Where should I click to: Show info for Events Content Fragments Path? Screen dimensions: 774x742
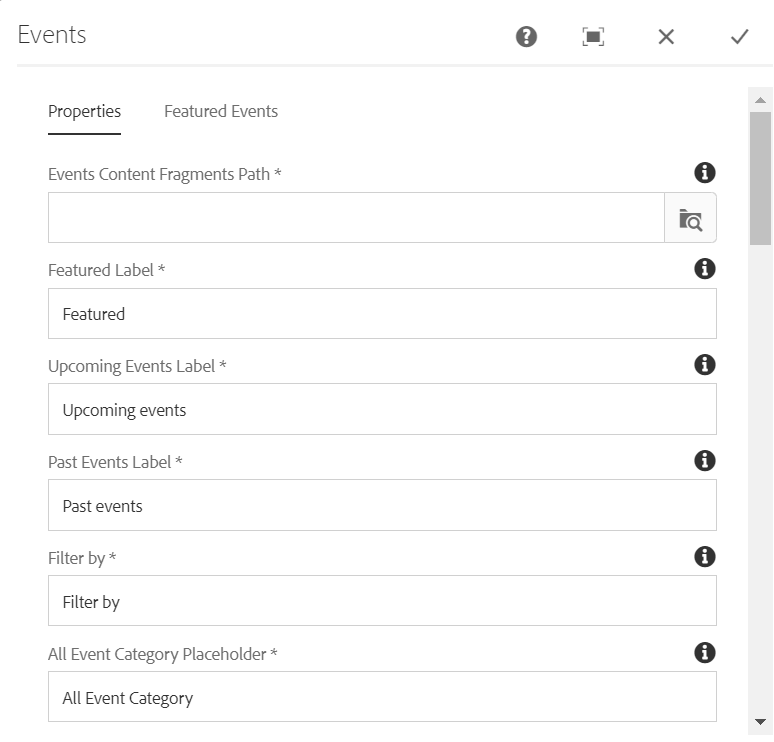(705, 173)
